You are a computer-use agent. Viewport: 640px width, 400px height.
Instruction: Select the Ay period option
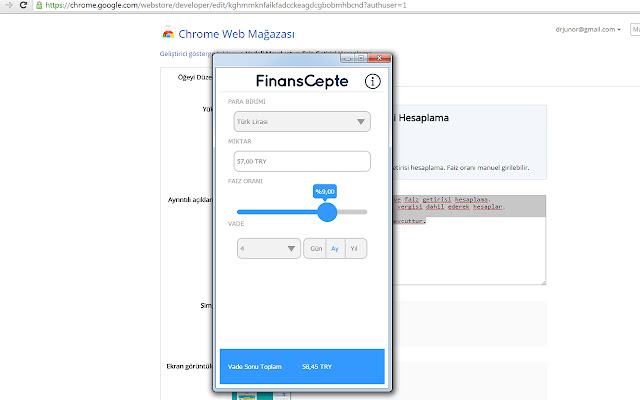point(335,249)
